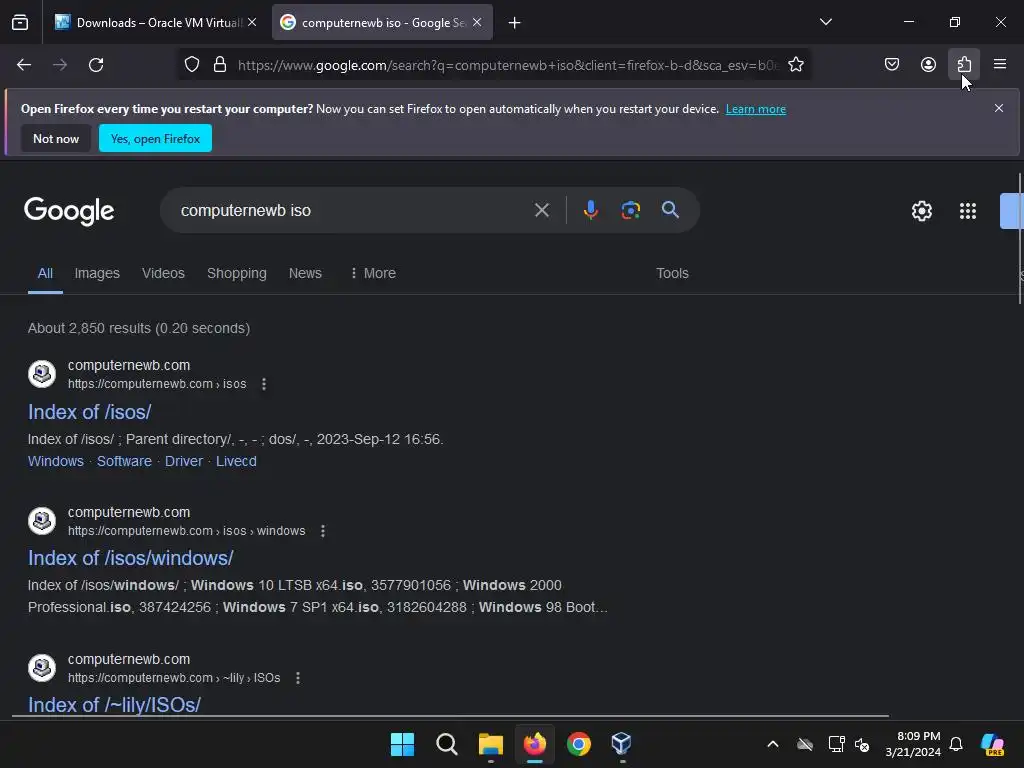Open Google quick settings gear
This screenshot has width=1024, height=768.
click(x=921, y=211)
